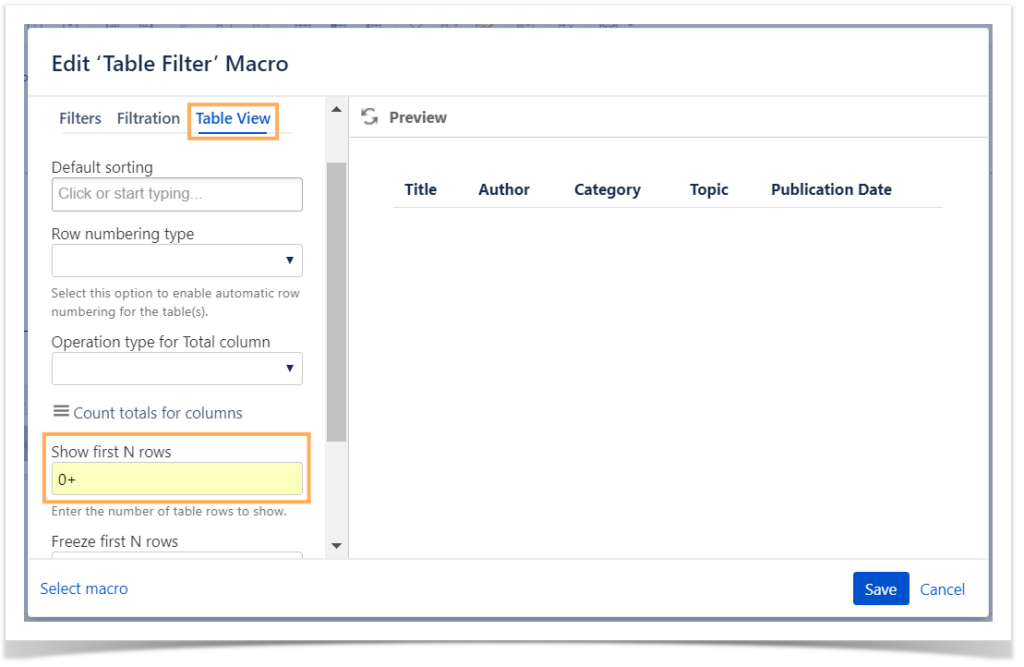Switch to the Filtration tab
This screenshot has width=1024, height=667.
[148, 118]
